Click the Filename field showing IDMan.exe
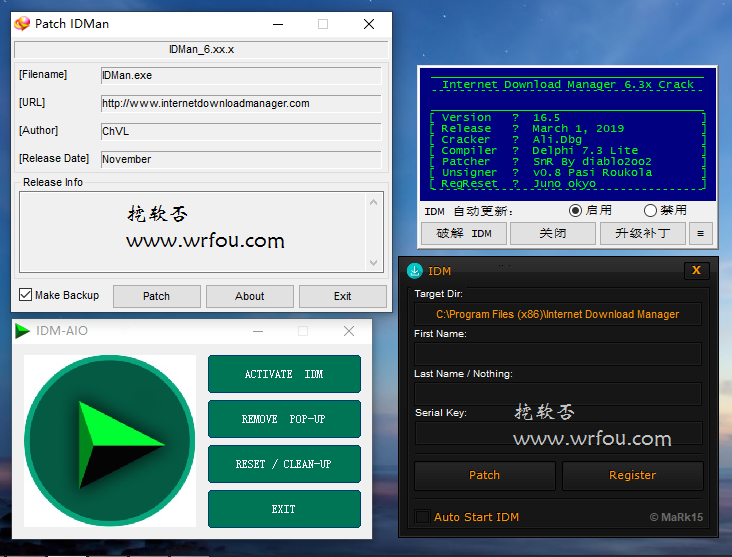732x557 pixels. (241, 75)
